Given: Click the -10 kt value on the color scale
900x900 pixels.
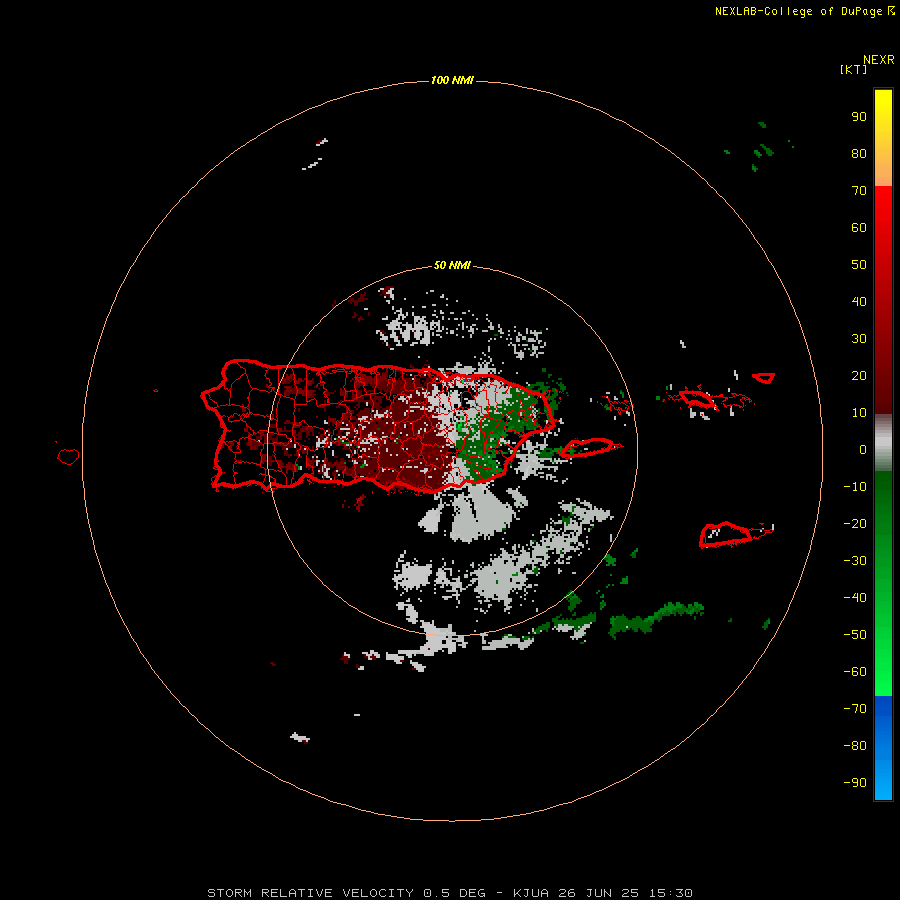Looking at the screenshot, I should click(855, 487).
